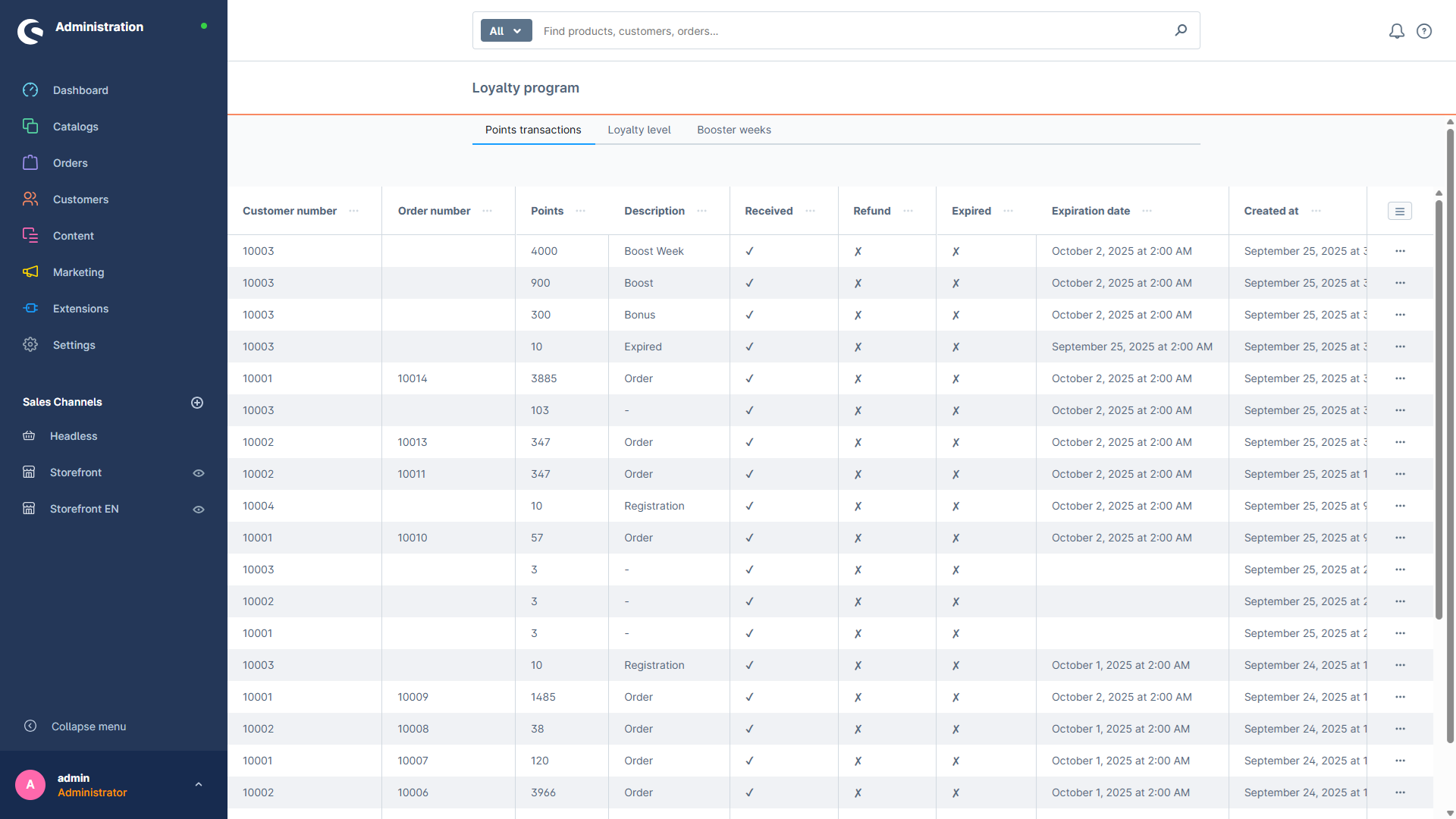Click the Content layout icon
Image resolution: width=1456 pixels, height=819 pixels.
pyautogui.click(x=30, y=236)
